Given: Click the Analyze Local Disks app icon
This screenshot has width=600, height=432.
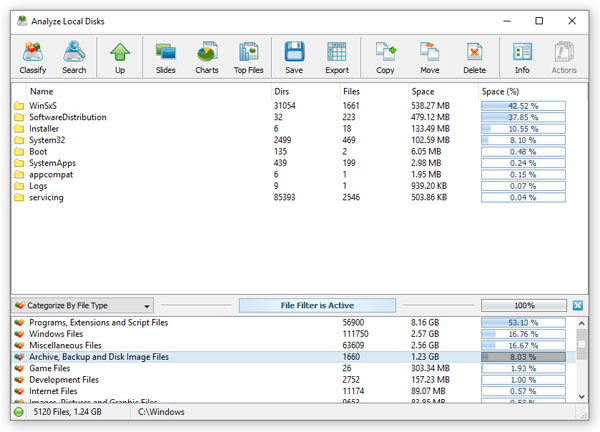Looking at the screenshot, I should [x=22, y=21].
